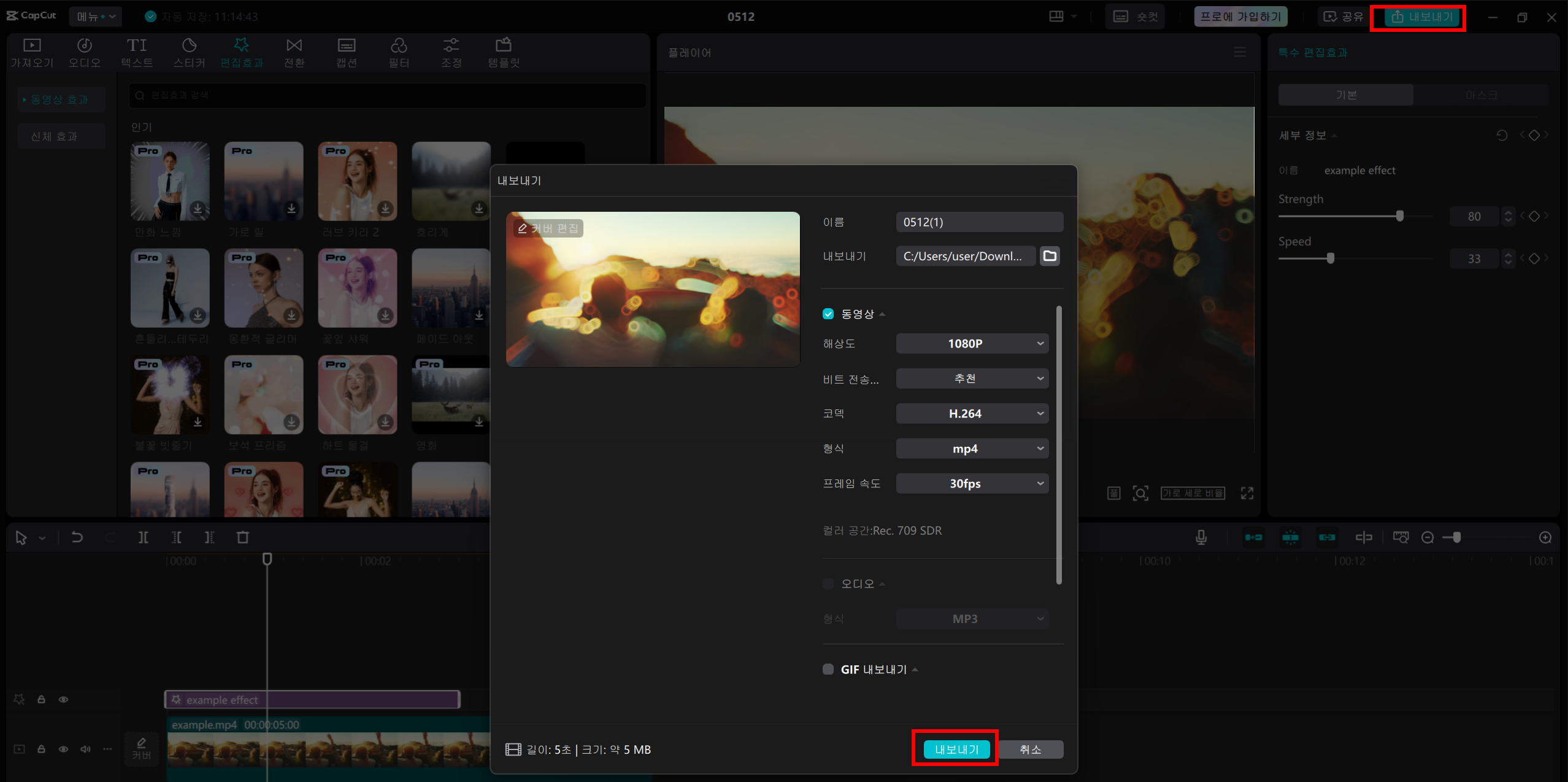This screenshot has width=1568, height=782.
Task: Download the 가로 릴 effect
Action: pos(291,209)
